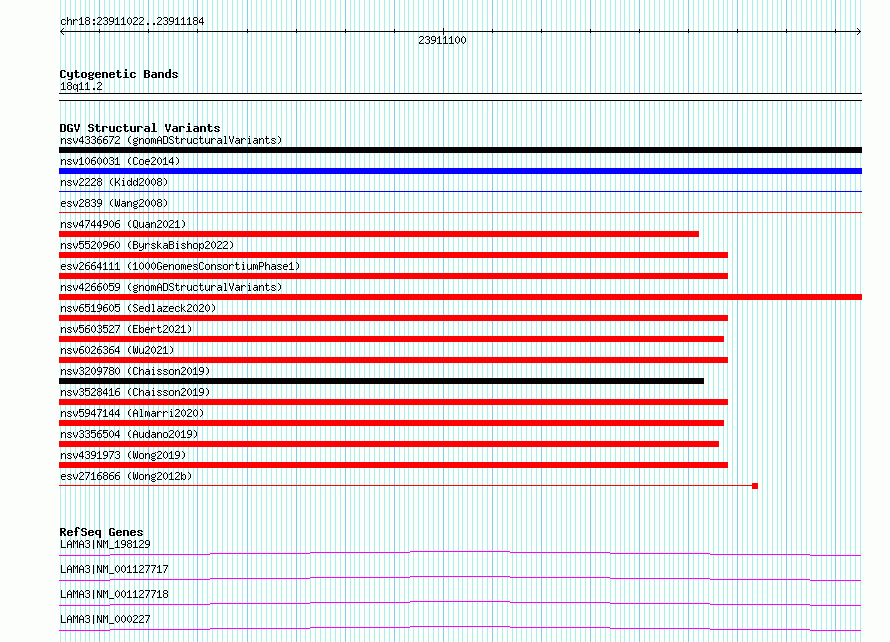Open variant nsv2228 (Kidd2008)
890x642 pixels.
pos(114,182)
